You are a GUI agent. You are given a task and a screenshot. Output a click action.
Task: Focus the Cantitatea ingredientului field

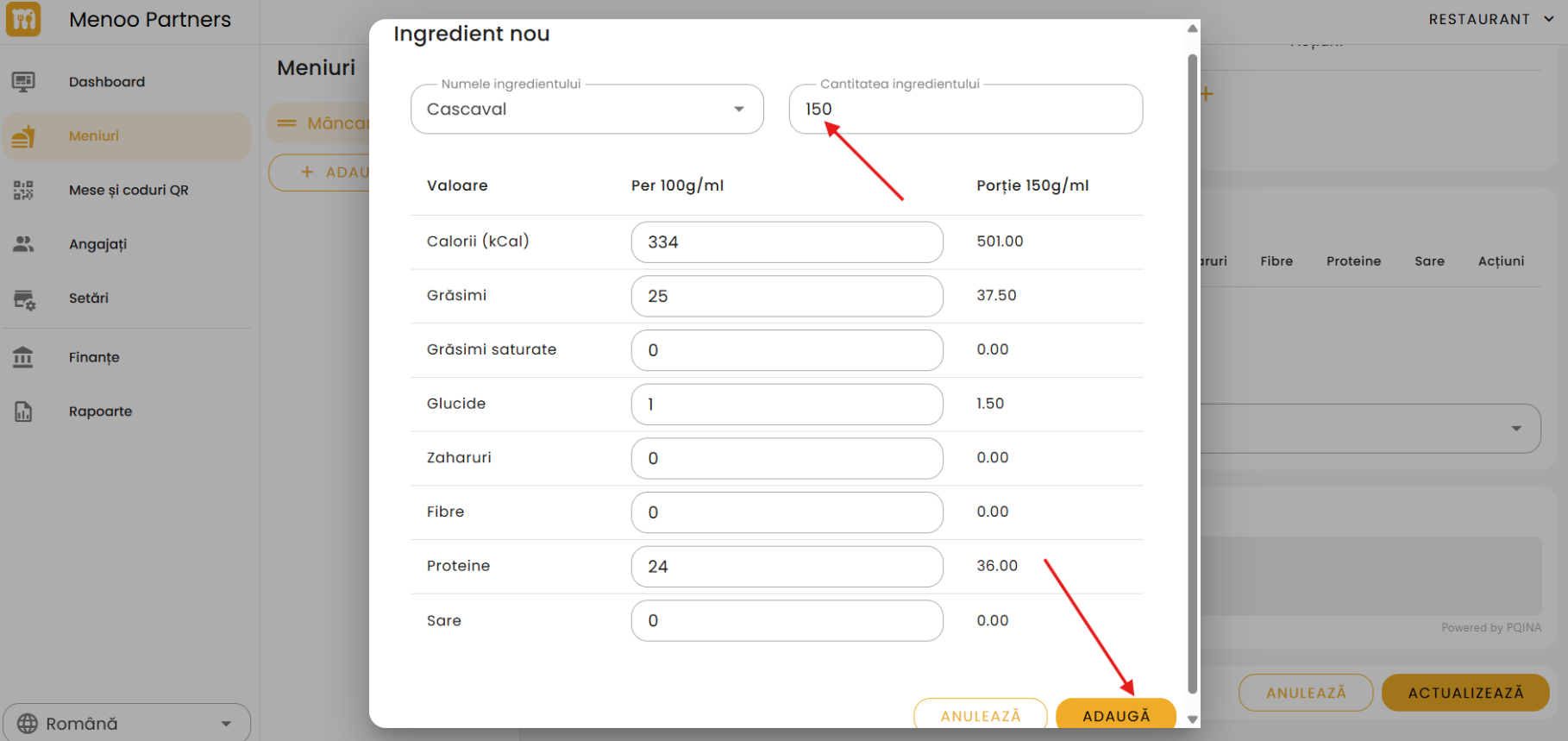[965, 110]
